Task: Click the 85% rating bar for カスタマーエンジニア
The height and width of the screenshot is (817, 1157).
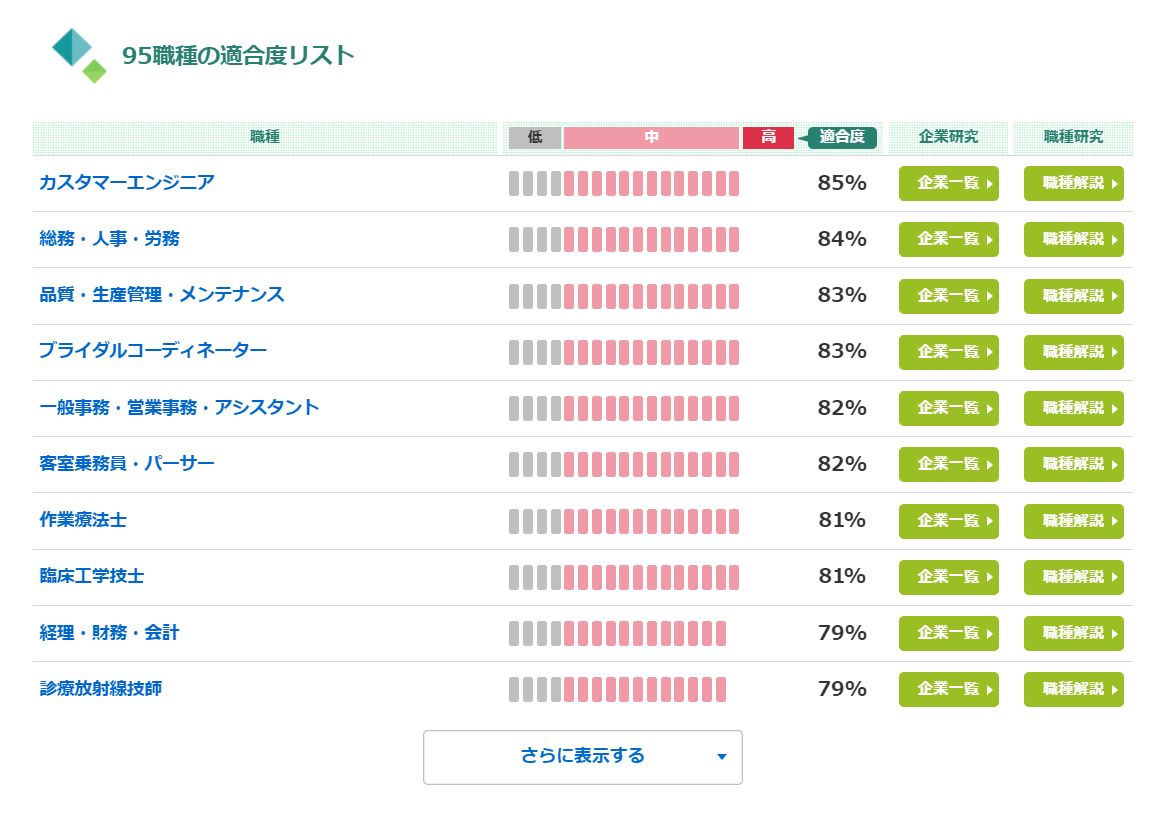Action: click(x=624, y=183)
